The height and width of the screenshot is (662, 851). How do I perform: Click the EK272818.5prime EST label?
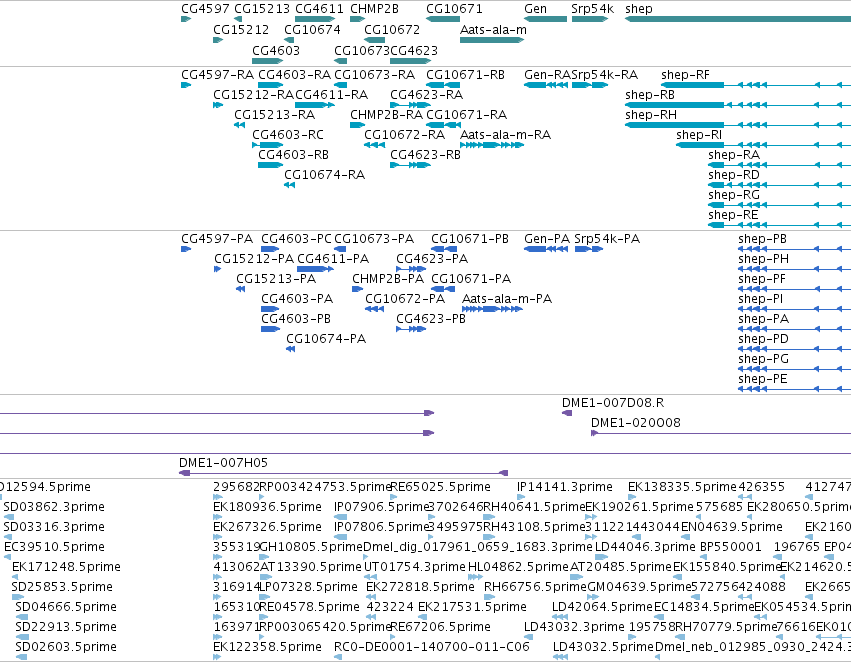(421, 588)
